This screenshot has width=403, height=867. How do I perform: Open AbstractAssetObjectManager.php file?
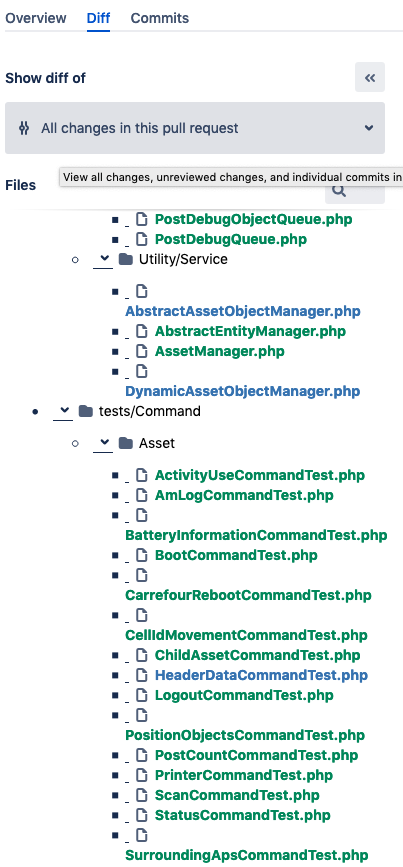243,311
